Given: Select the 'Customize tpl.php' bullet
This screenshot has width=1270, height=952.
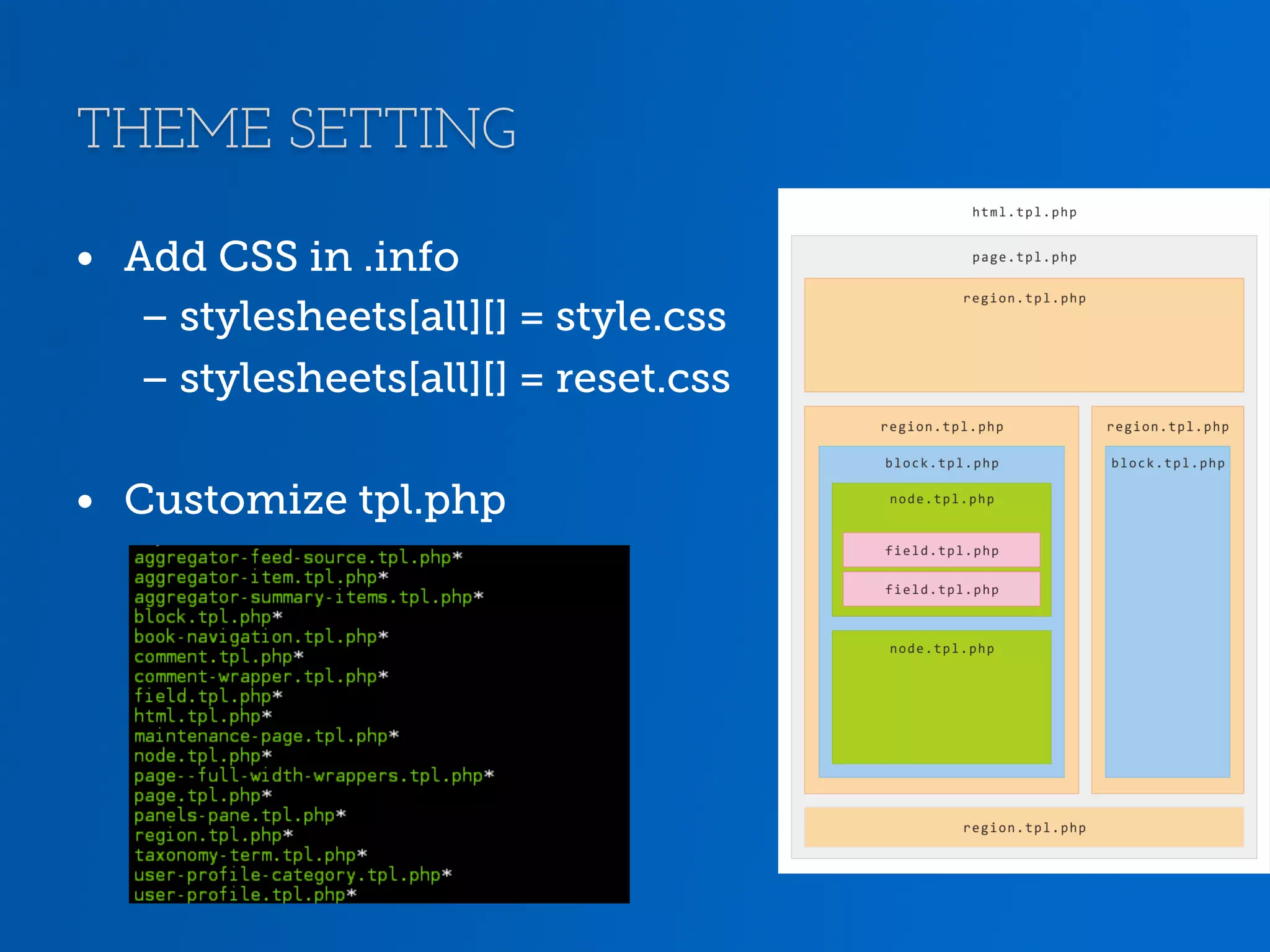Looking at the screenshot, I should (315, 501).
